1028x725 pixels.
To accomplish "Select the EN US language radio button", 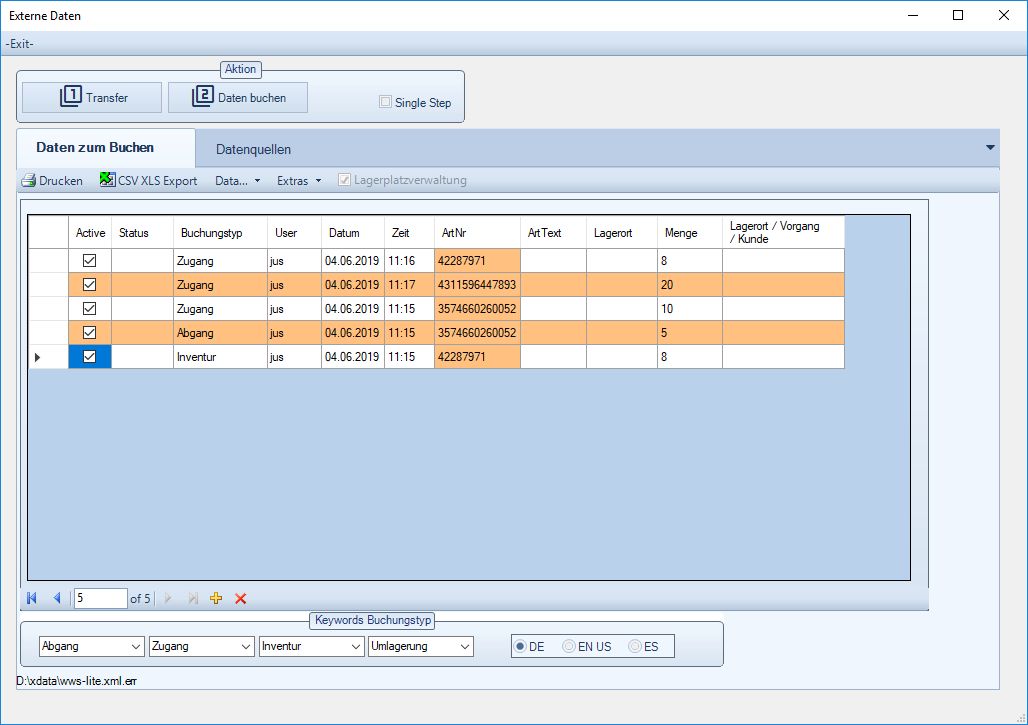I will pos(569,646).
